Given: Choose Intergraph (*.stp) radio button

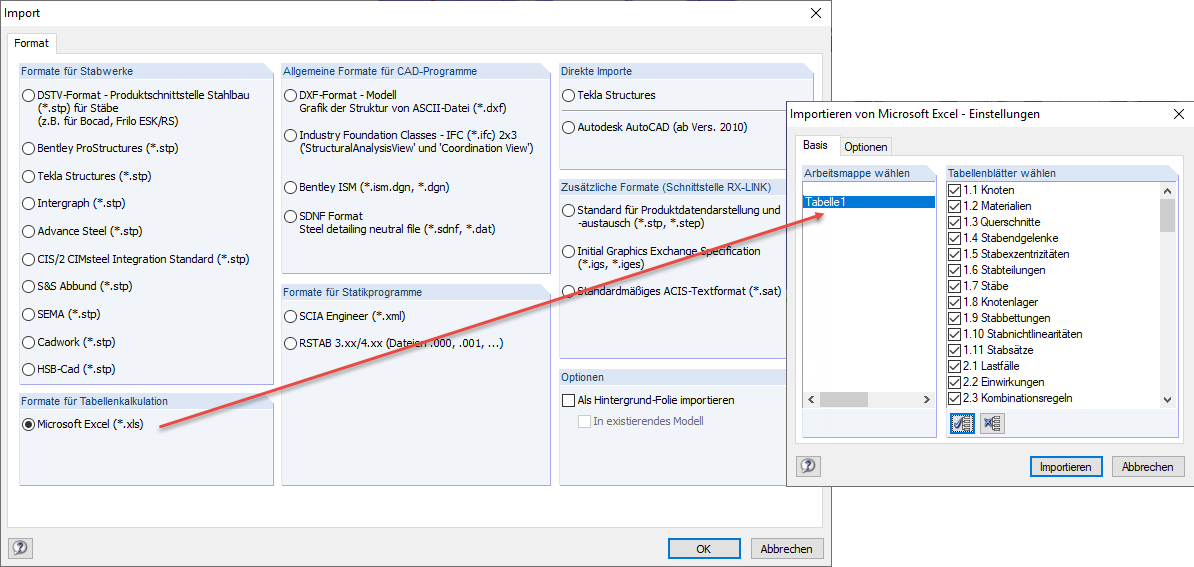Looking at the screenshot, I should (29, 204).
